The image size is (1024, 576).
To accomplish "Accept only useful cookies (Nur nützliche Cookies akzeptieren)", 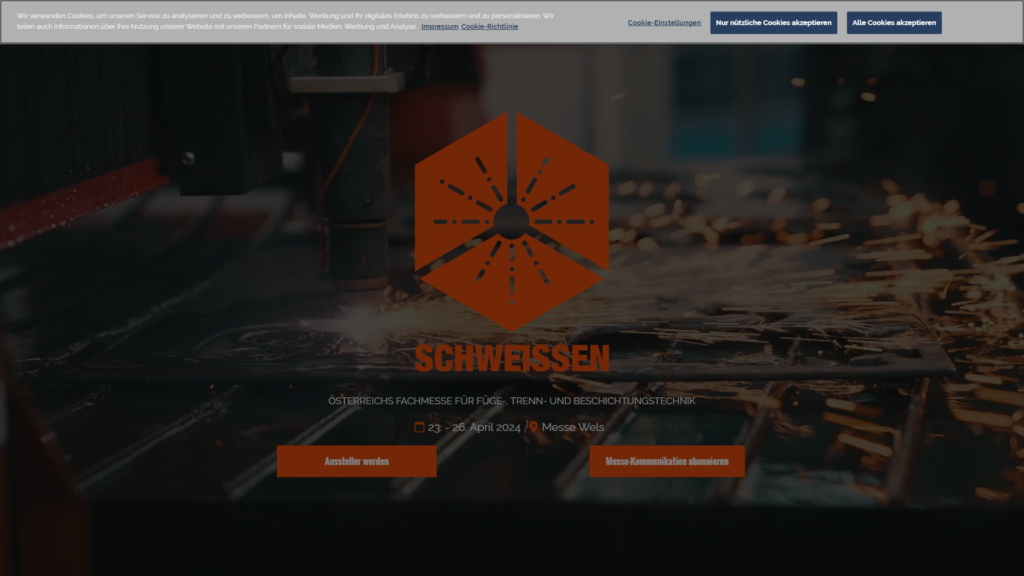I will pos(773,23).
